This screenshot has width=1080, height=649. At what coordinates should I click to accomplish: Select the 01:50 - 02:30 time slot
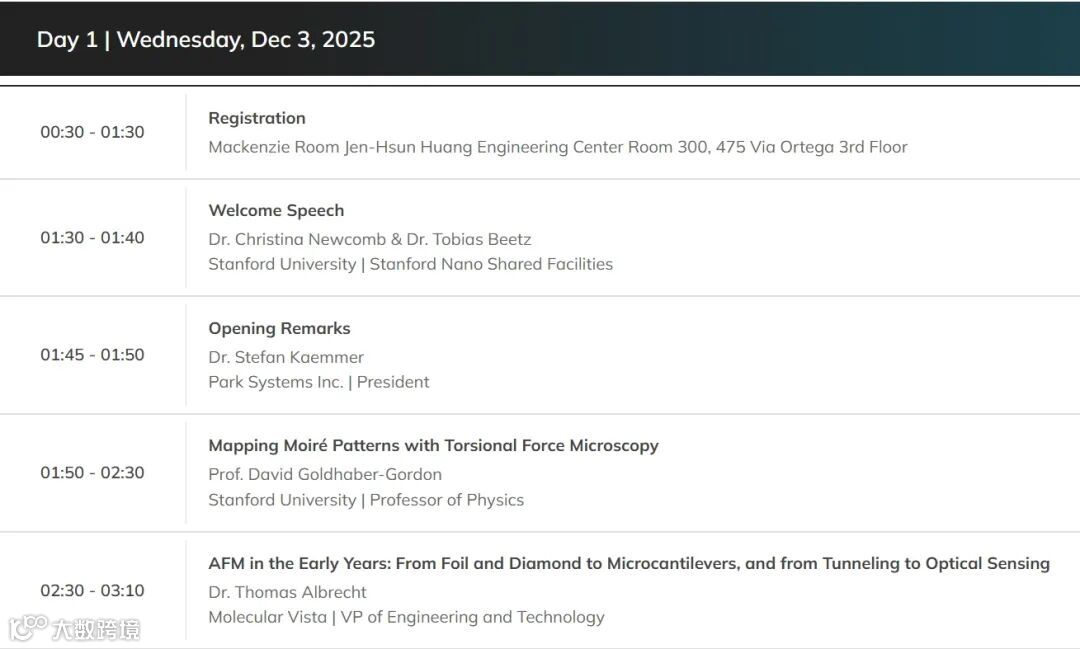click(92, 472)
